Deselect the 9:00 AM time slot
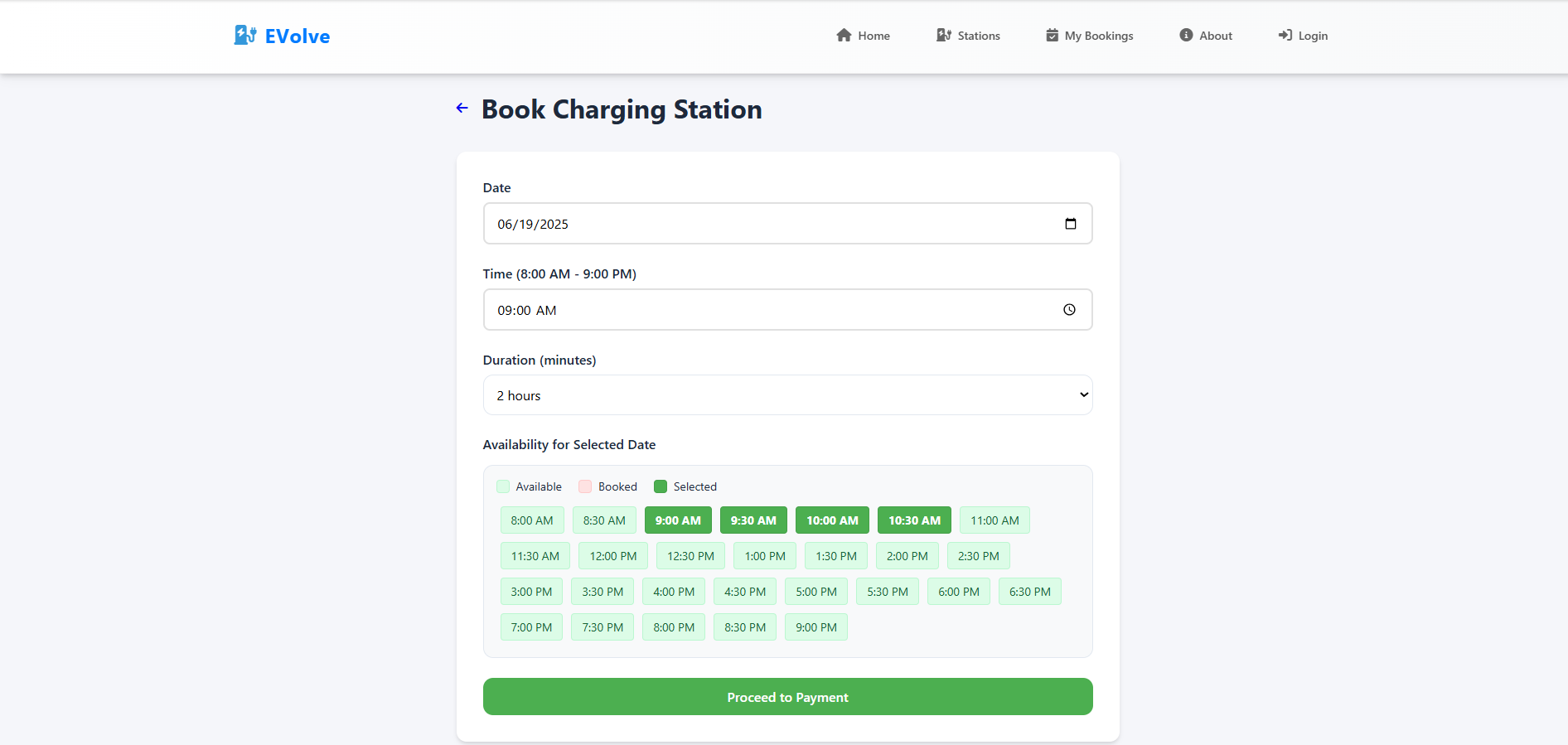Image resolution: width=1568 pixels, height=745 pixels. (x=677, y=520)
